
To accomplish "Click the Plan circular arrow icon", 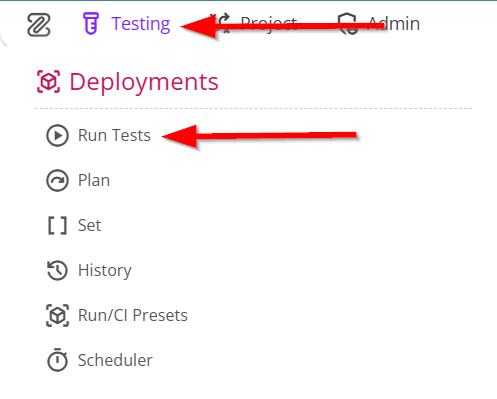I will click(57, 180).
